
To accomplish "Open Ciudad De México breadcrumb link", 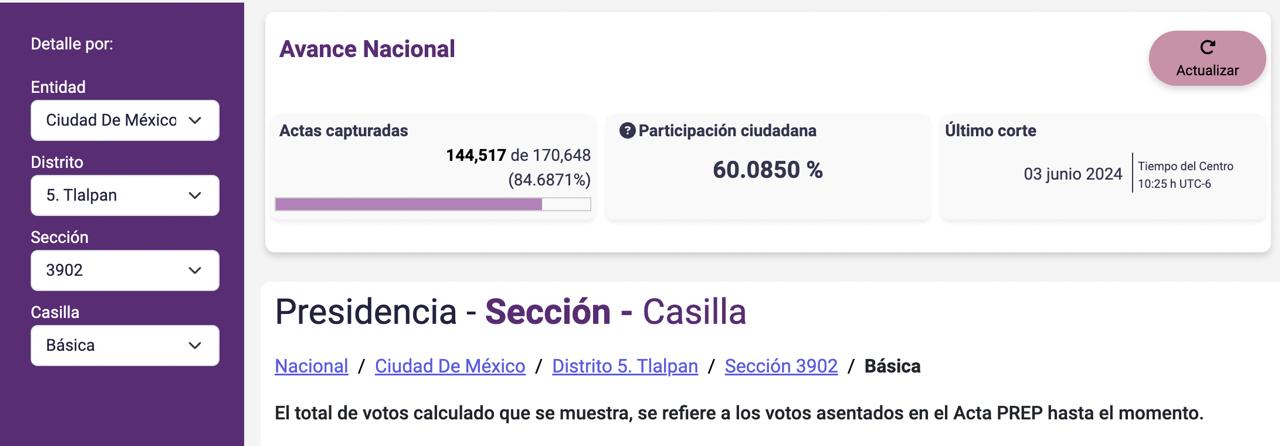I will click(450, 366).
